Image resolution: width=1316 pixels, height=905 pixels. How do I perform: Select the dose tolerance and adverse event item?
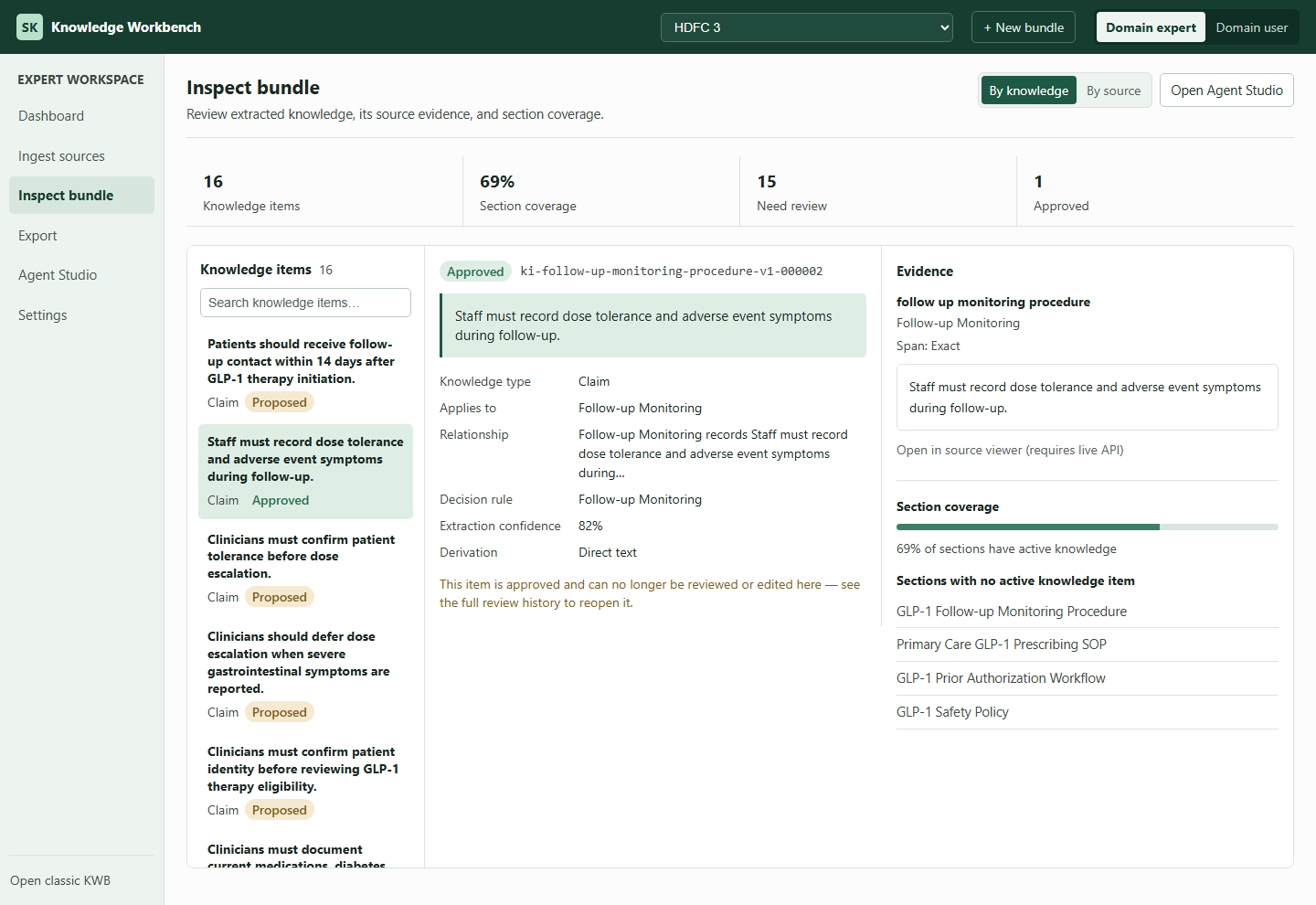coord(305,472)
